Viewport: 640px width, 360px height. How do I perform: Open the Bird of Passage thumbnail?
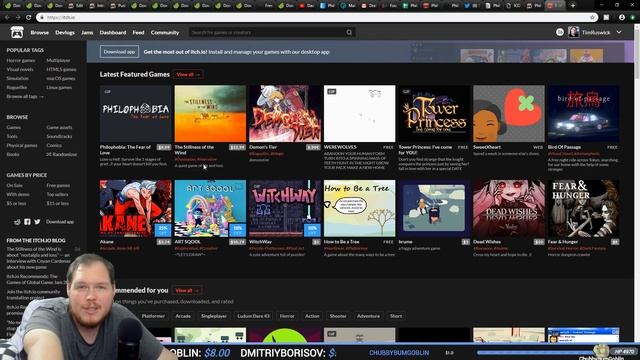[x=583, y=113]
